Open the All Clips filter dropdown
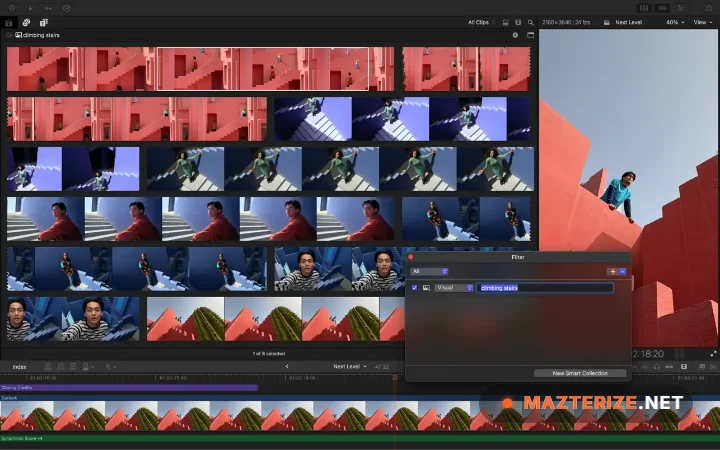 (481, 22)
